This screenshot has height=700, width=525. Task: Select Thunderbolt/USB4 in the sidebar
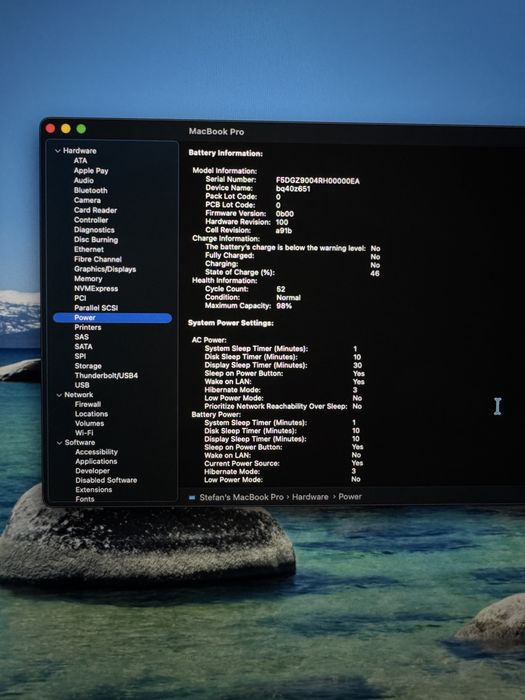pos(106,375)
